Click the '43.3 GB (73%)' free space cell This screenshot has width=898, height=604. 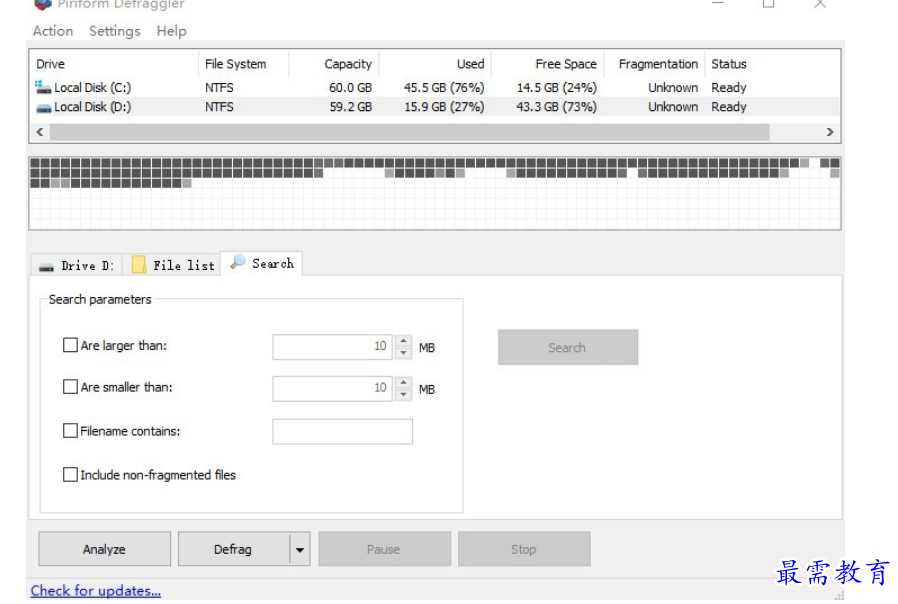(x=557, y=107)
